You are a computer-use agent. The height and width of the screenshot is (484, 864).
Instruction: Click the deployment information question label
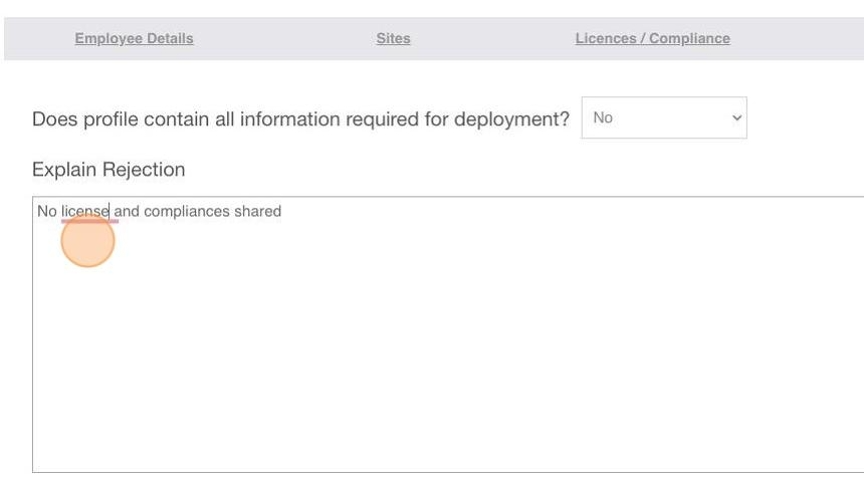click(300, 119)
